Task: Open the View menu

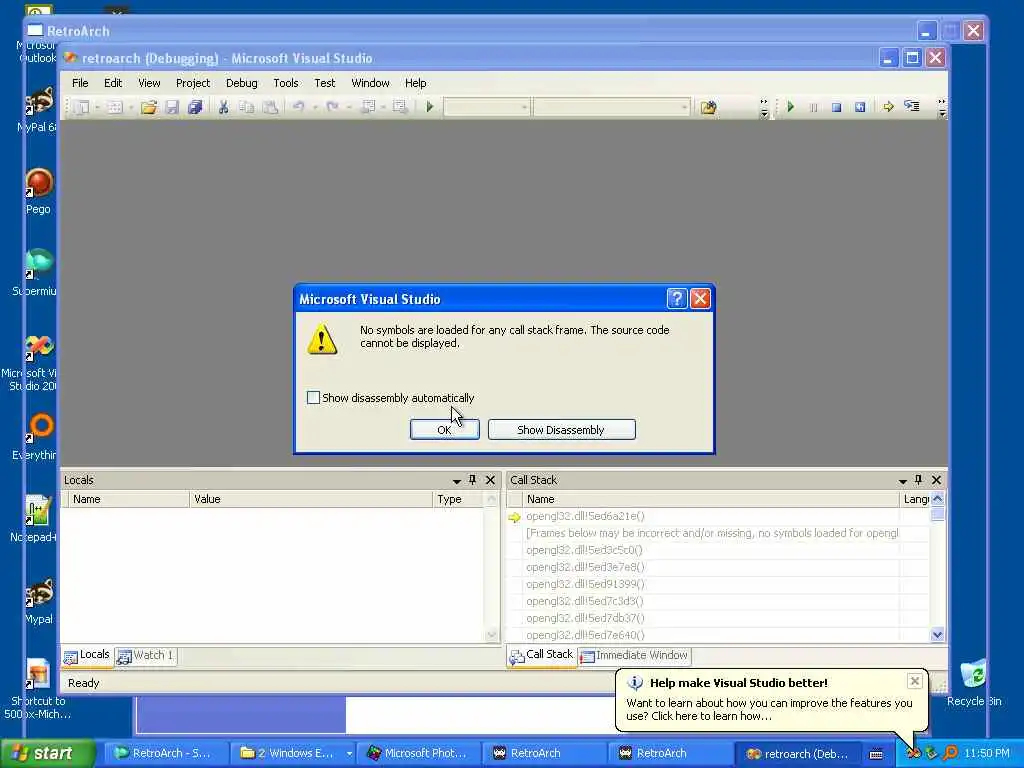Action: [149, 83]
